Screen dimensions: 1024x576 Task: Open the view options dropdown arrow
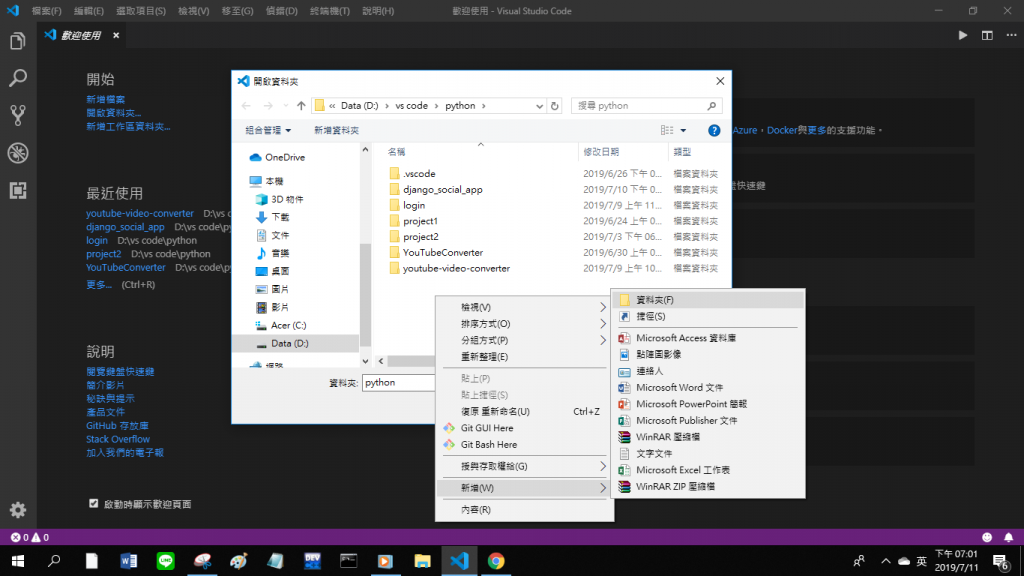pos(683,131)
